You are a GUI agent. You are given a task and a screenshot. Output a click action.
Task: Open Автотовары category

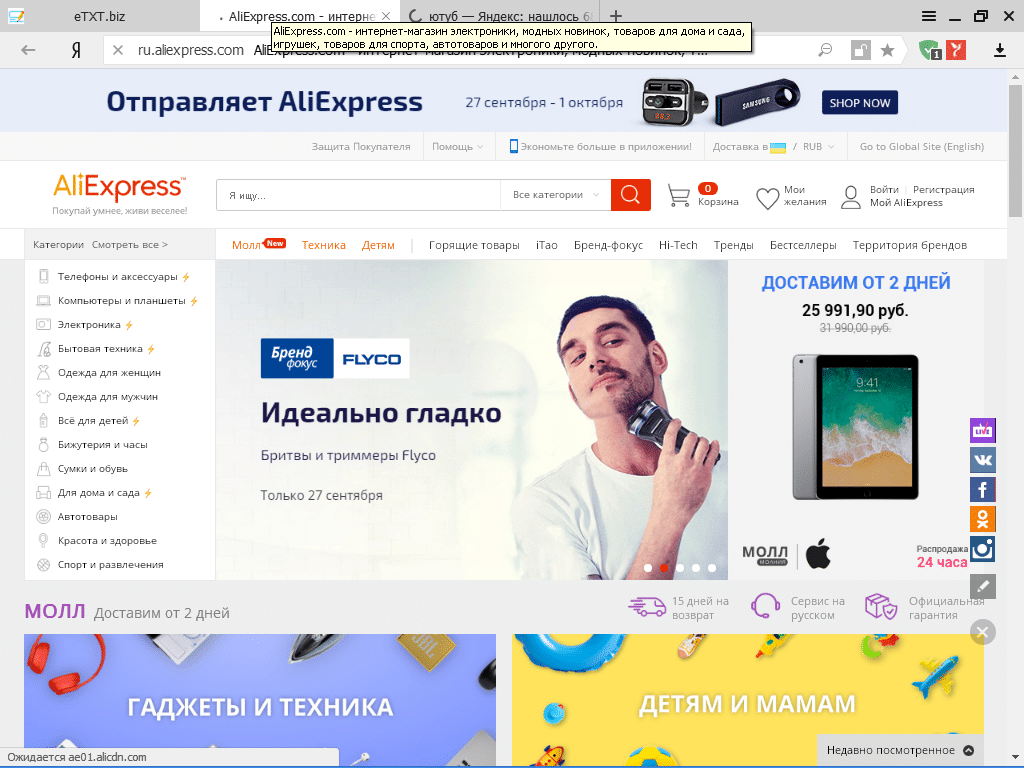[x=88, y=517]
